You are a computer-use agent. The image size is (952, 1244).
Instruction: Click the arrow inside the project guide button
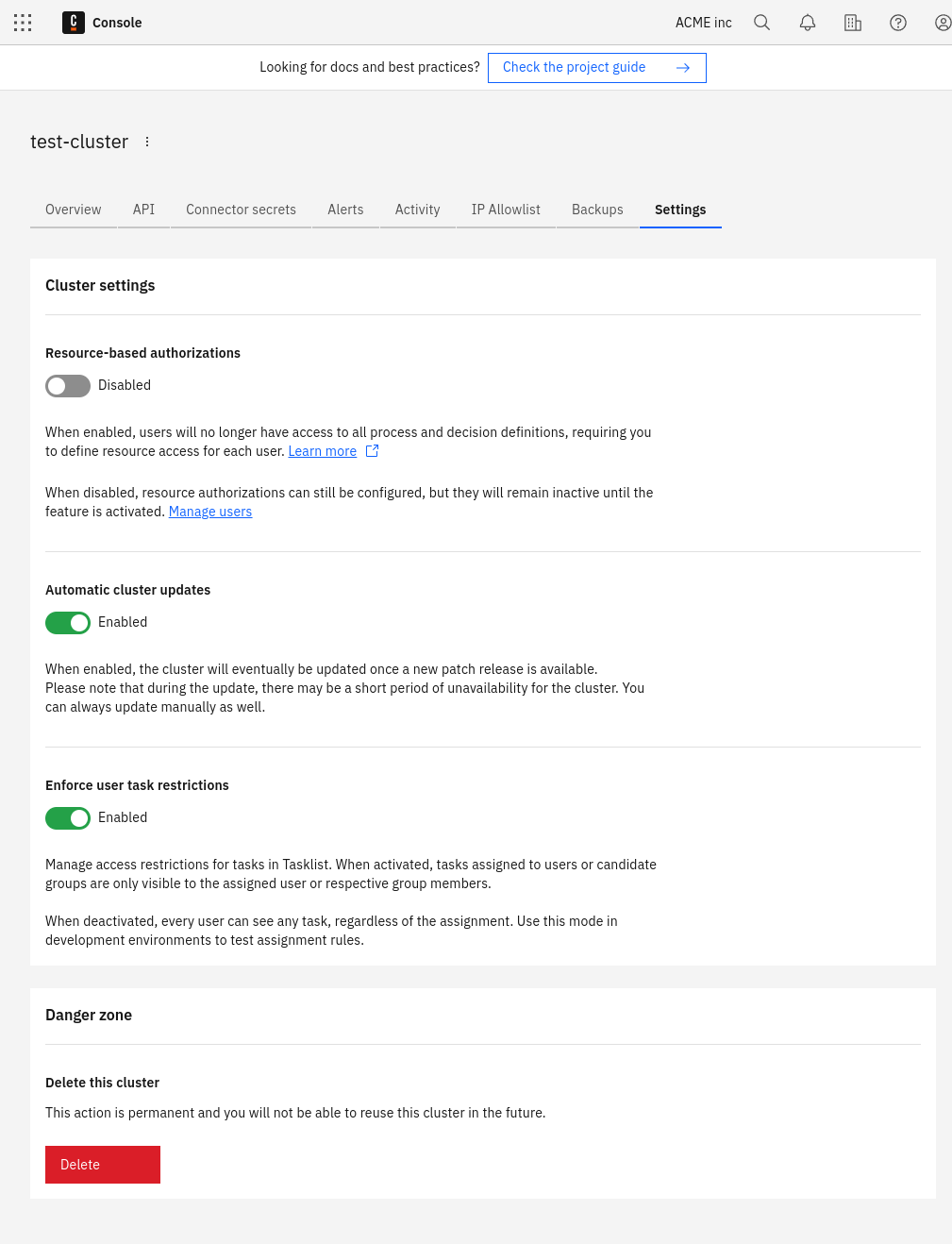point(683,67)
